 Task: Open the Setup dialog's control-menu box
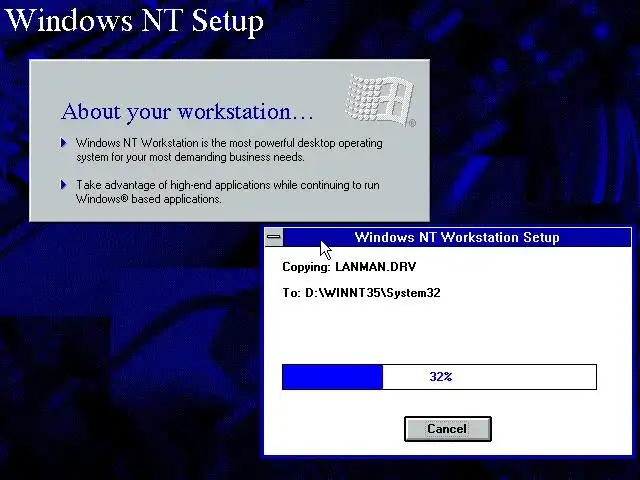pos(274,237)
